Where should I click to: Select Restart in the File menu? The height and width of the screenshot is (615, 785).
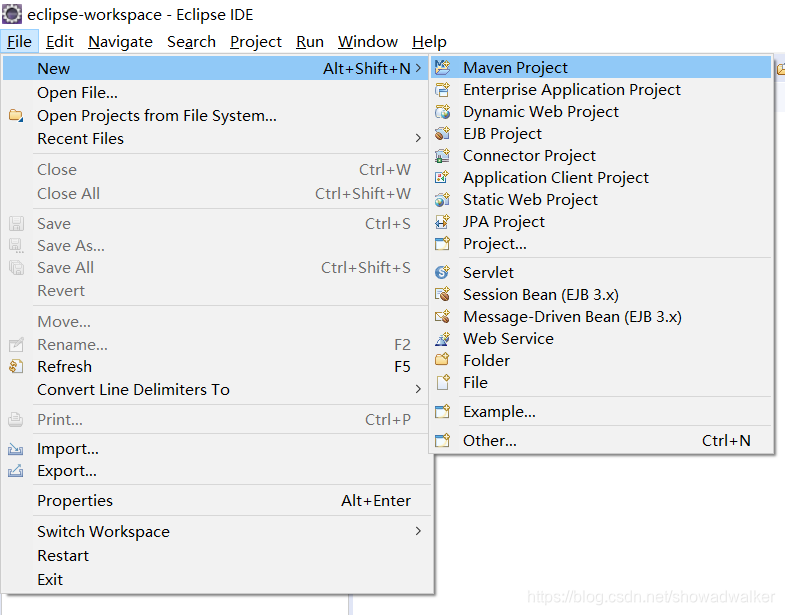pos(216,555)
